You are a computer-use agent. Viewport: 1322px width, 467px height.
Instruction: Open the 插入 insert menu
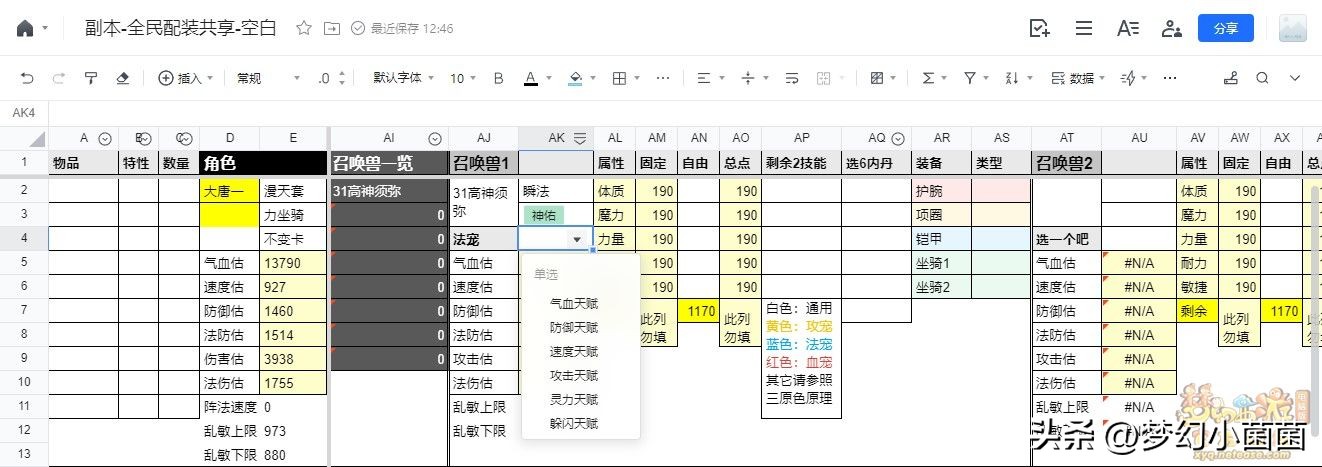click(186, 78)
